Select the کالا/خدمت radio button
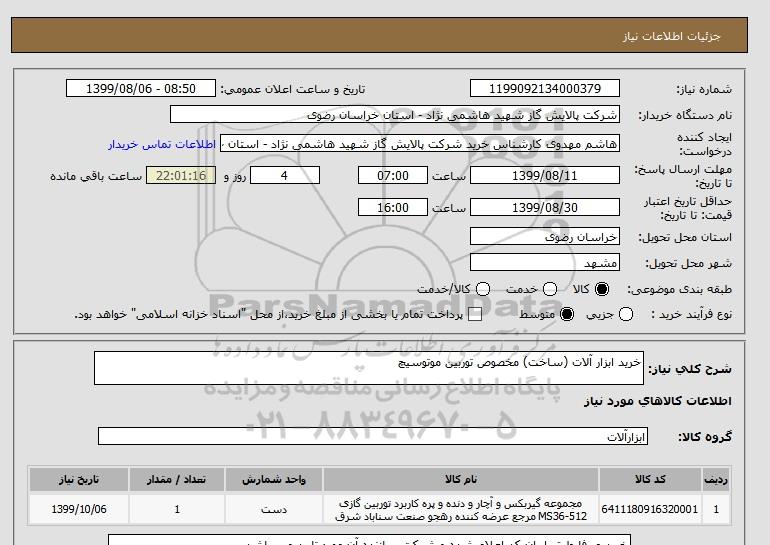The image size is (770, 545). click(x=483, y=289)
